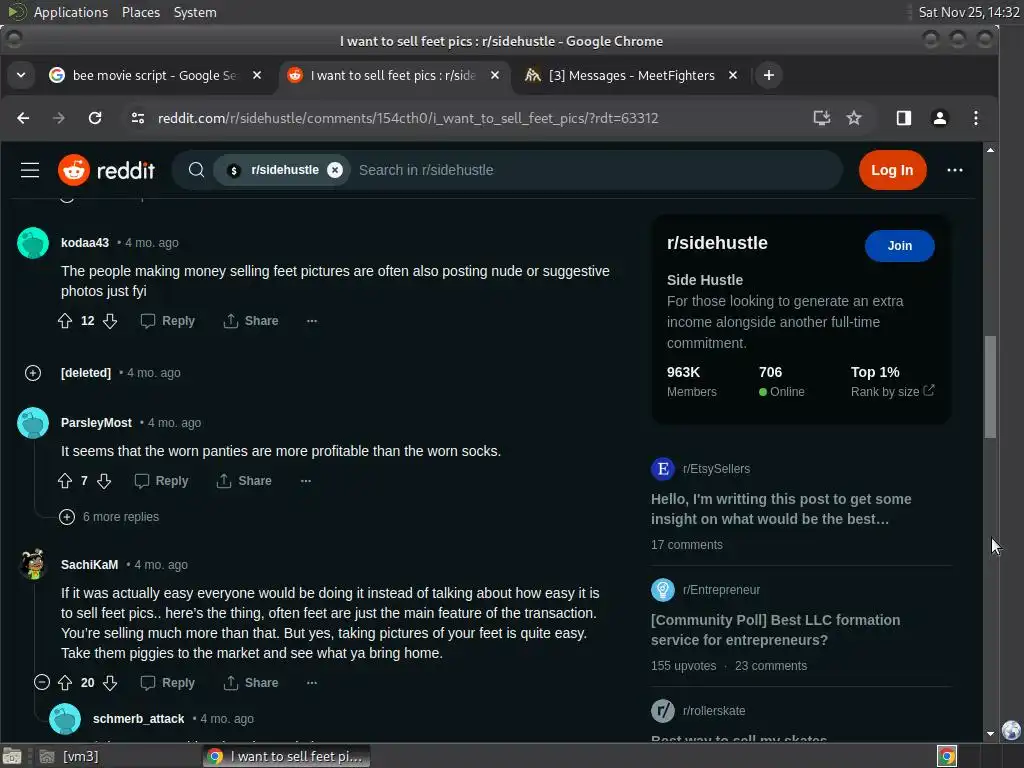Screen dimensions: 1024x768
Task: Open the Chrome three-dot menu
Action: pyautogui.click(x=976, y=118)
